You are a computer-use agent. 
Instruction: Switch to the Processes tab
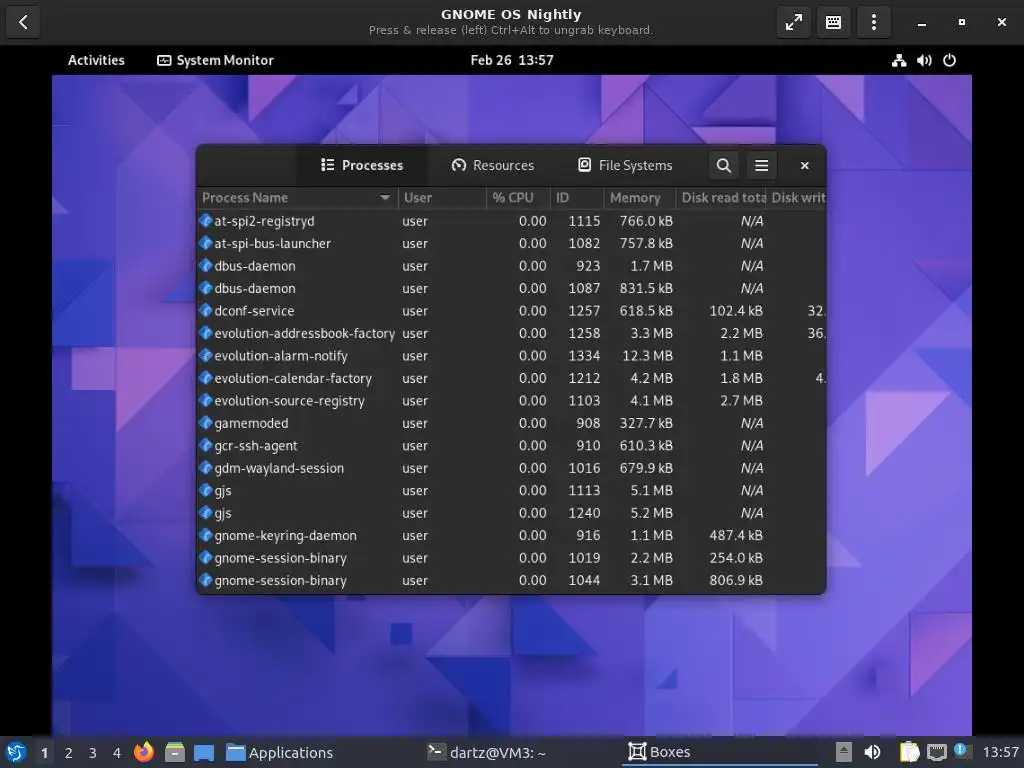[362, 165]
